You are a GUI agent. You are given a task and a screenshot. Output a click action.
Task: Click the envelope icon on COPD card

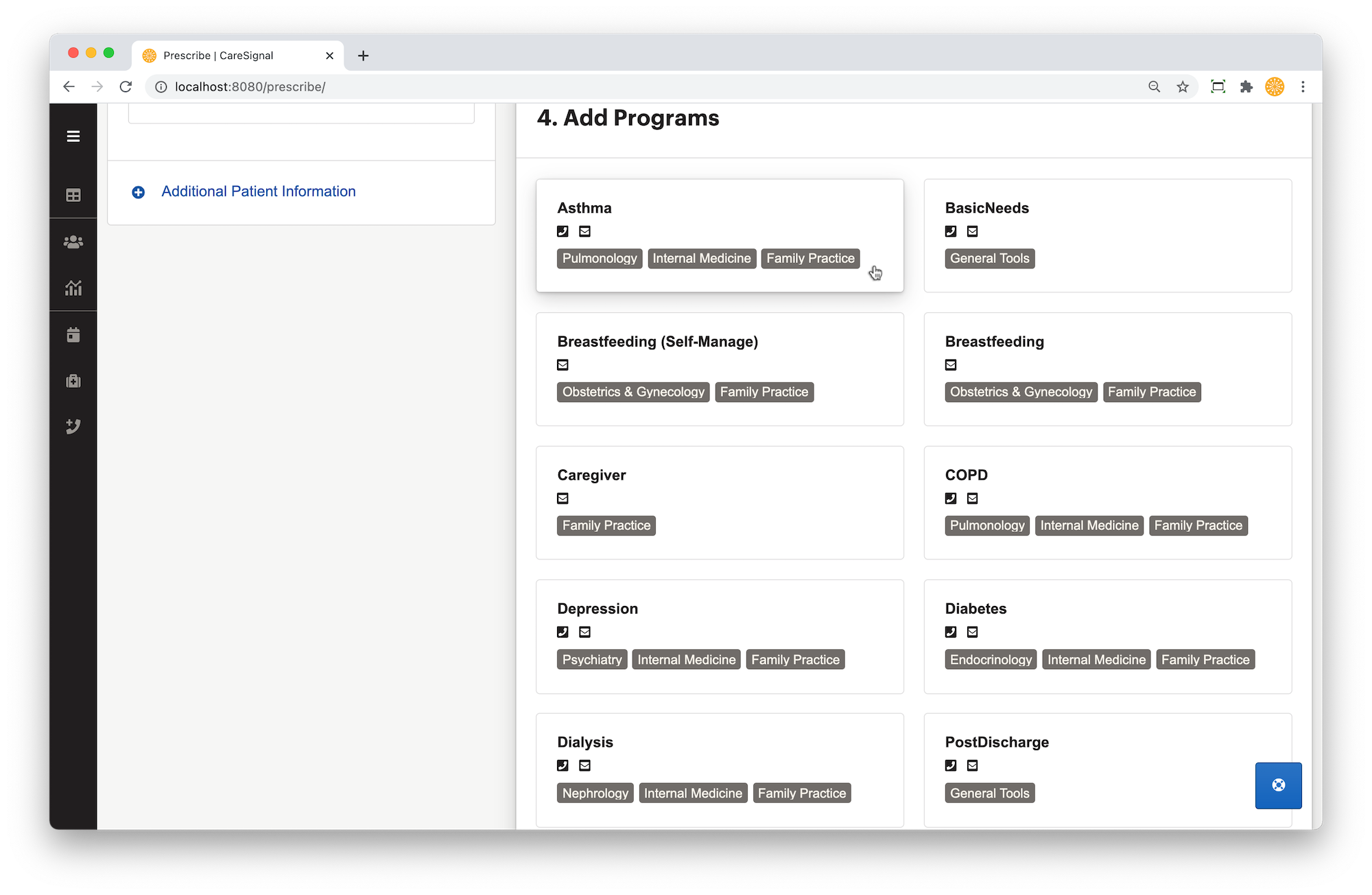972,498
